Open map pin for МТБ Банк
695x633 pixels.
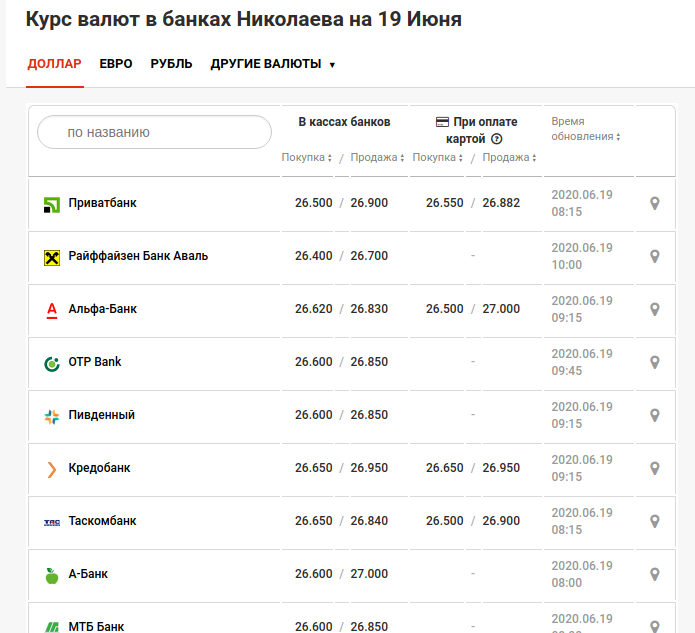[655, 626]
